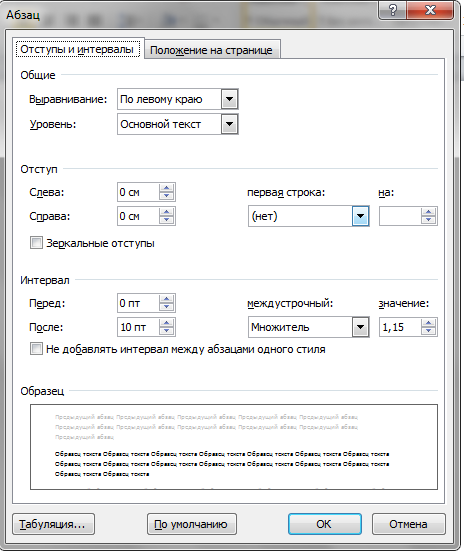Select Основной текст level box
464x553 pixels.
coord(170,124)
